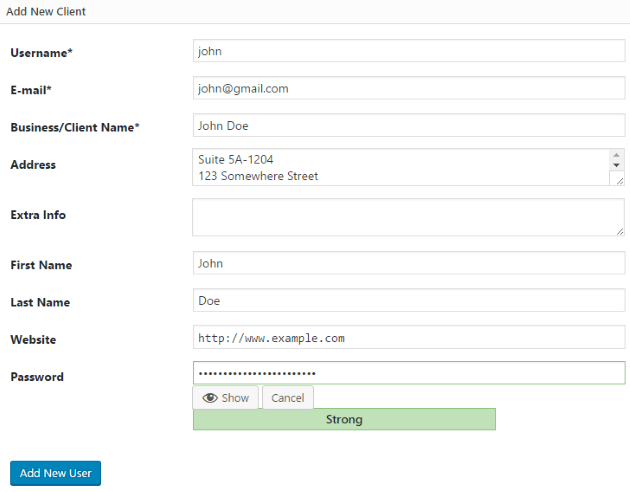630x492 pixels.
Task: Click the First Name label
Action: 41,265
